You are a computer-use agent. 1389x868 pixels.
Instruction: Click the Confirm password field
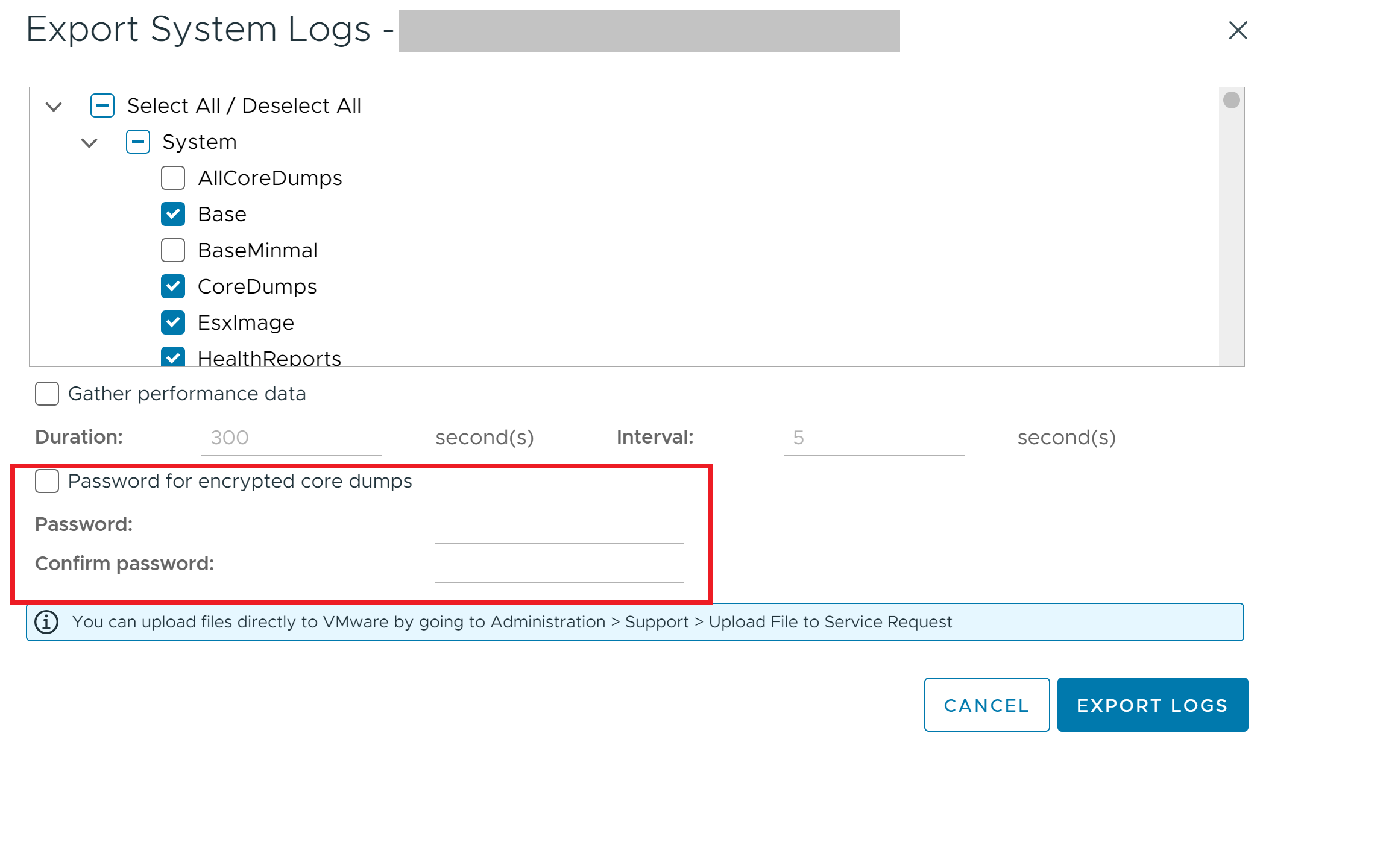pos(558,568)
